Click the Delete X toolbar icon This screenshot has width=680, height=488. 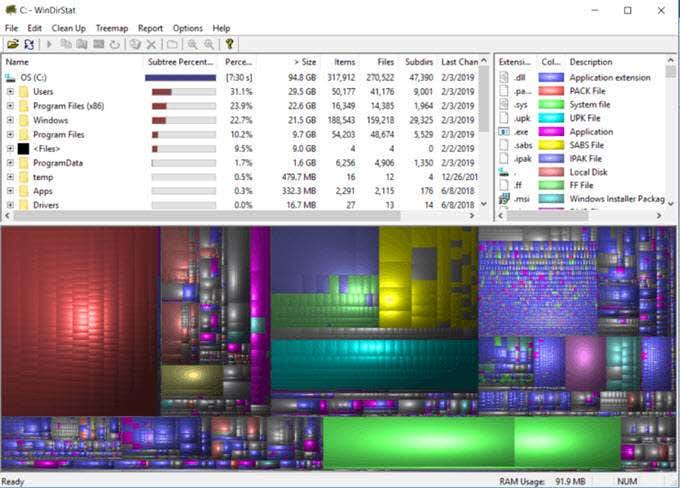[x=152, y=44]
